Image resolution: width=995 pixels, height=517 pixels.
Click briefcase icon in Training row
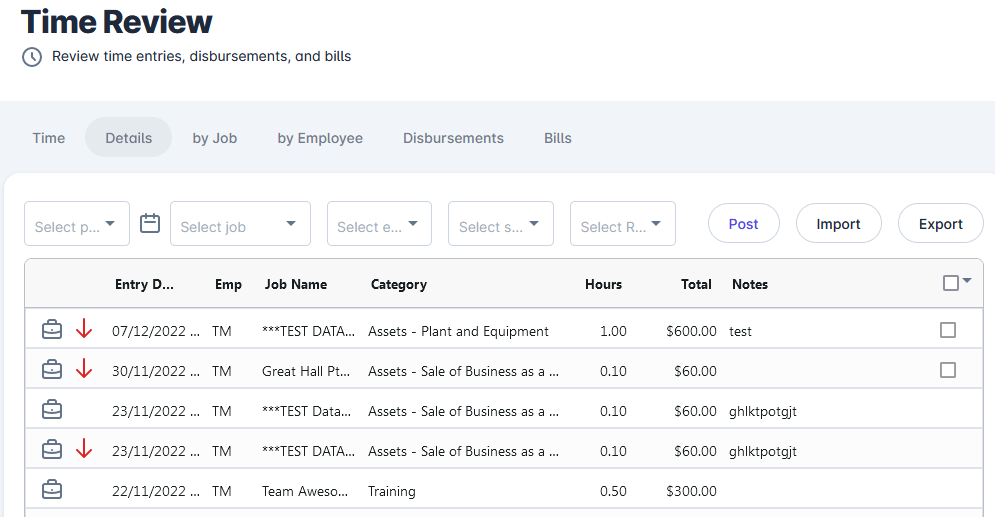tap(52, 490)
